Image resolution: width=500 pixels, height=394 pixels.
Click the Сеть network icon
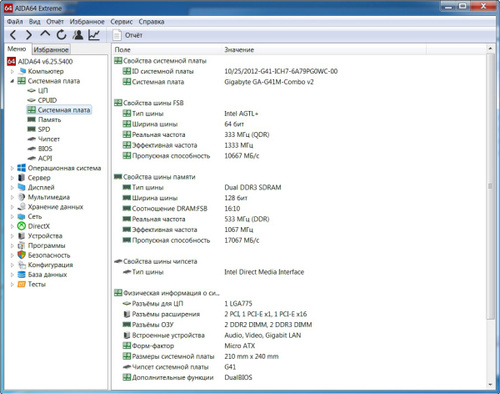(21, 216)
